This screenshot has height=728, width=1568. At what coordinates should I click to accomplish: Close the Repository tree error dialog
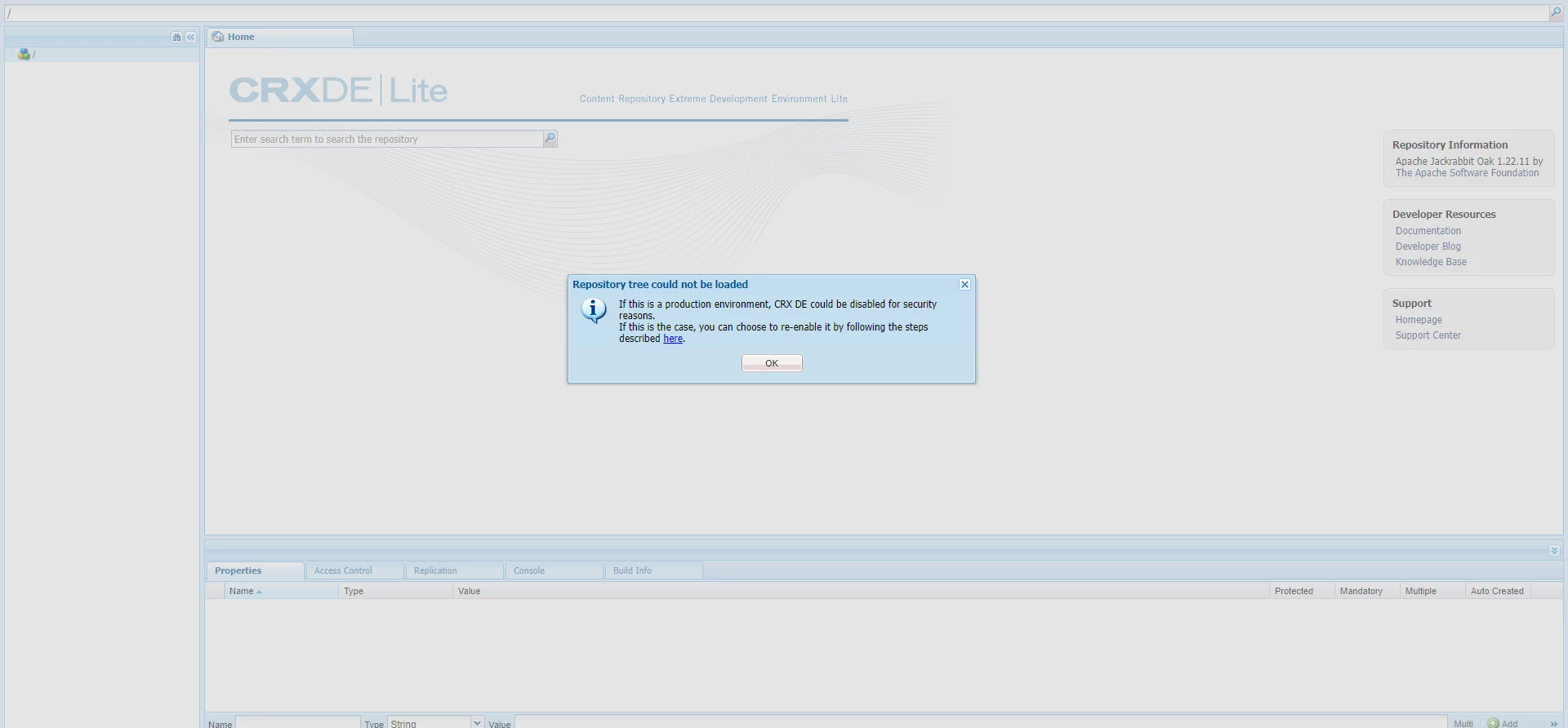pyautogui.click(x=964, y=285)
